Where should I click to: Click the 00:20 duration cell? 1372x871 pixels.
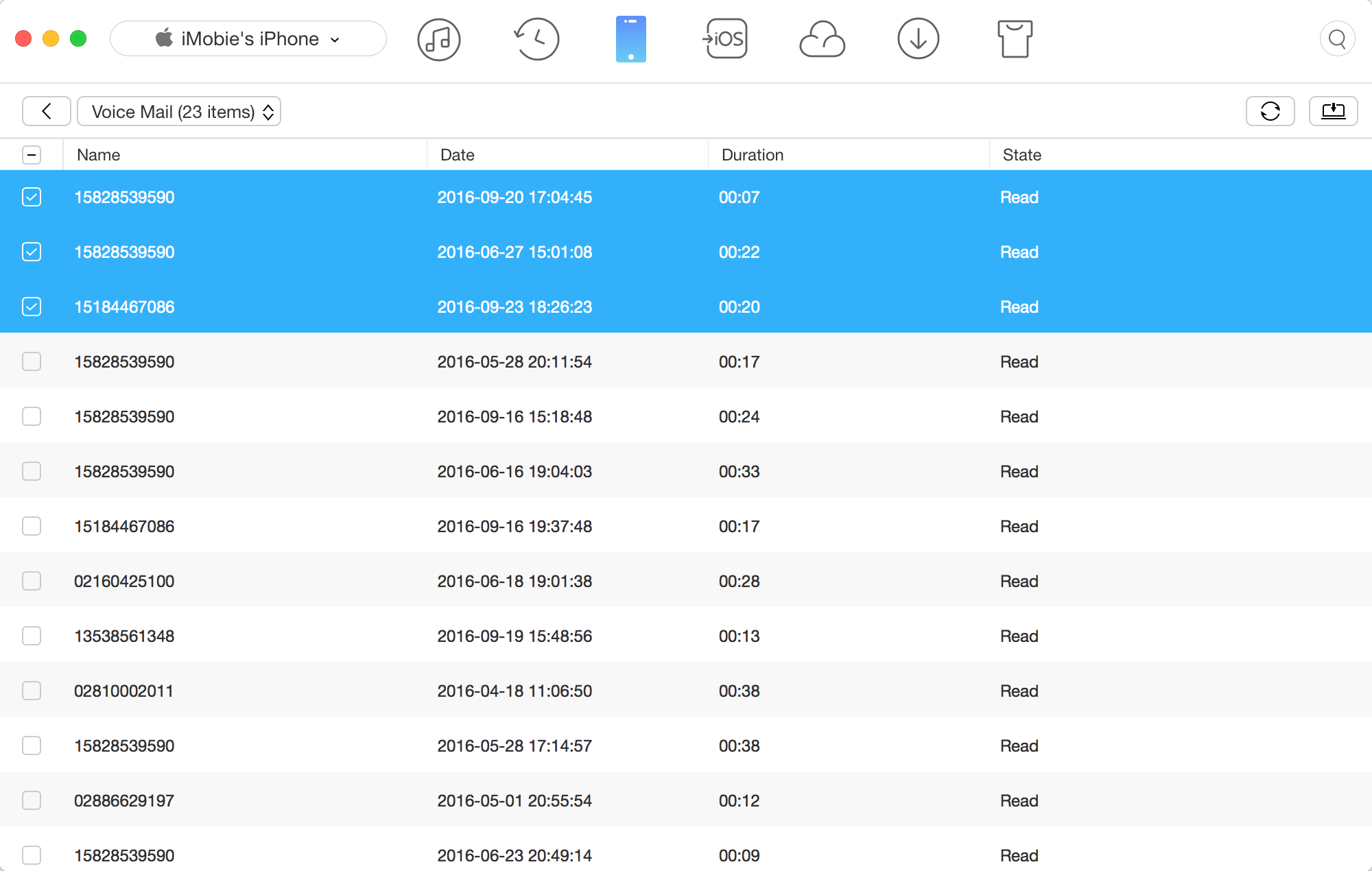click(739, 307)
